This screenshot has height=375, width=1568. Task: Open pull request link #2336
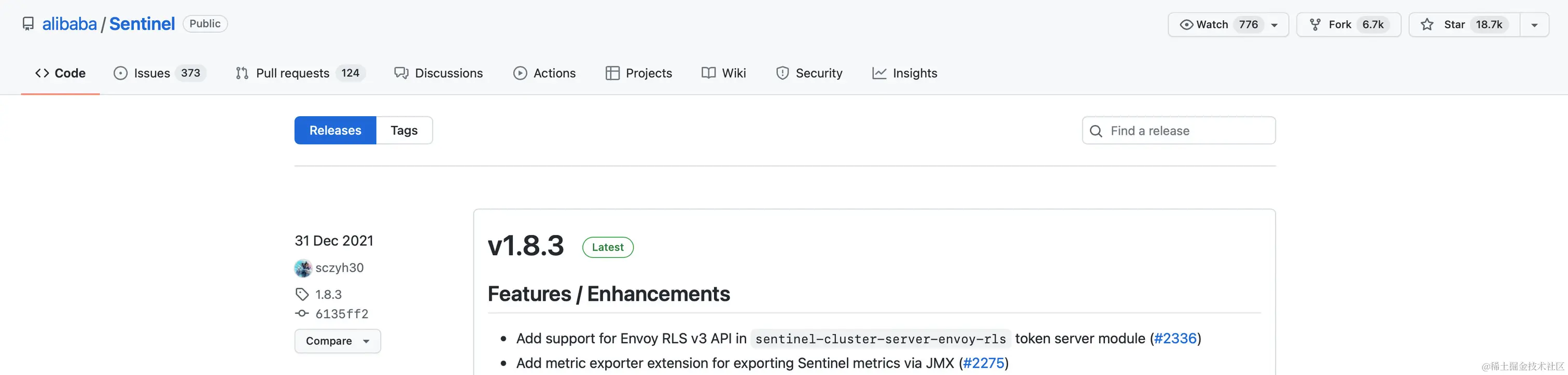point(1175,339)
